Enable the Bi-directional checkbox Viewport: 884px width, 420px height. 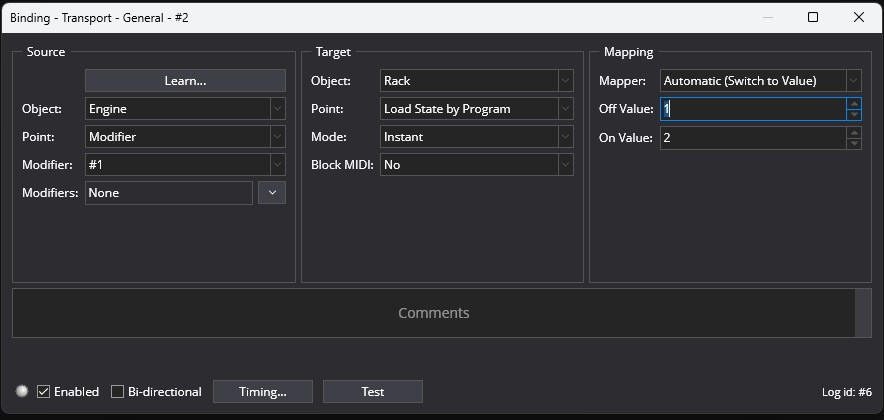coord(117,391)
